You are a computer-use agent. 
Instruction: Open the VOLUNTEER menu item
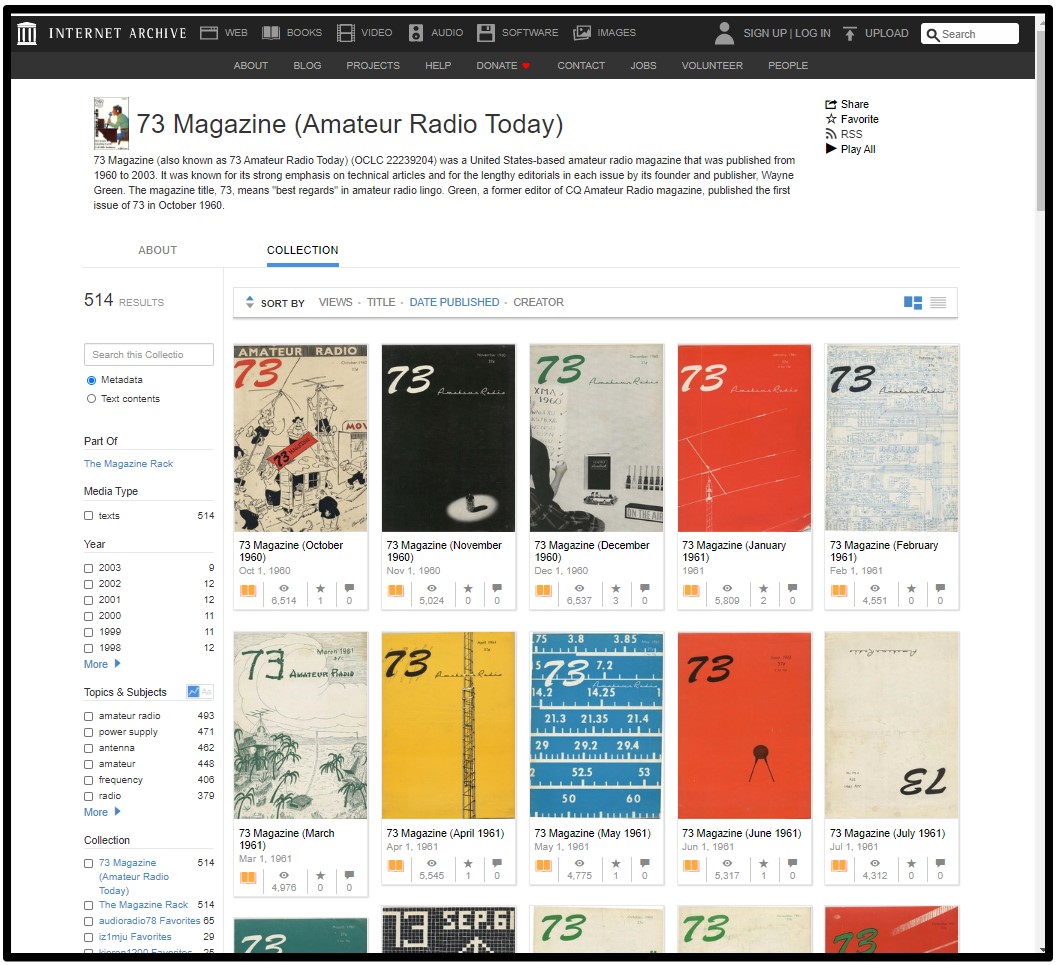(712, 65)
